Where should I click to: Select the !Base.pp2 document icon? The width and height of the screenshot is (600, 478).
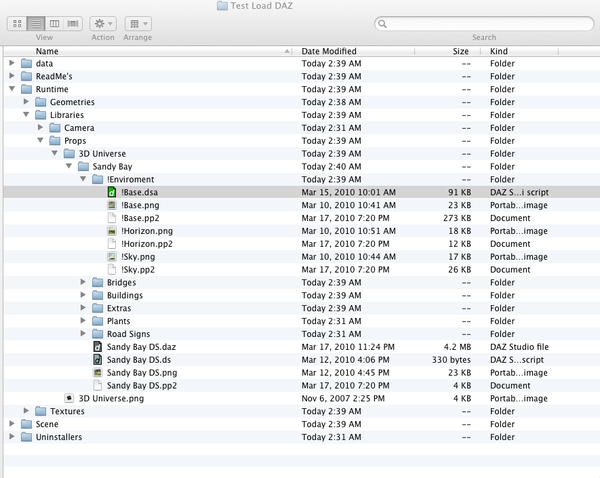[x=112, y=218]
